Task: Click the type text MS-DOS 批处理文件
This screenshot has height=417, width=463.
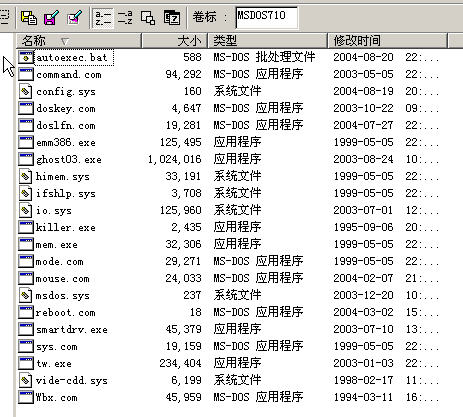Action: (264, 57)
